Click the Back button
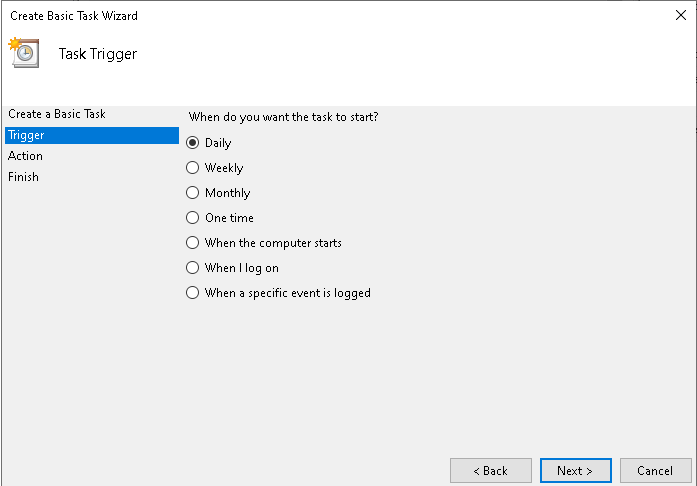This screenshot has height=486, width=697. point(490,470)
